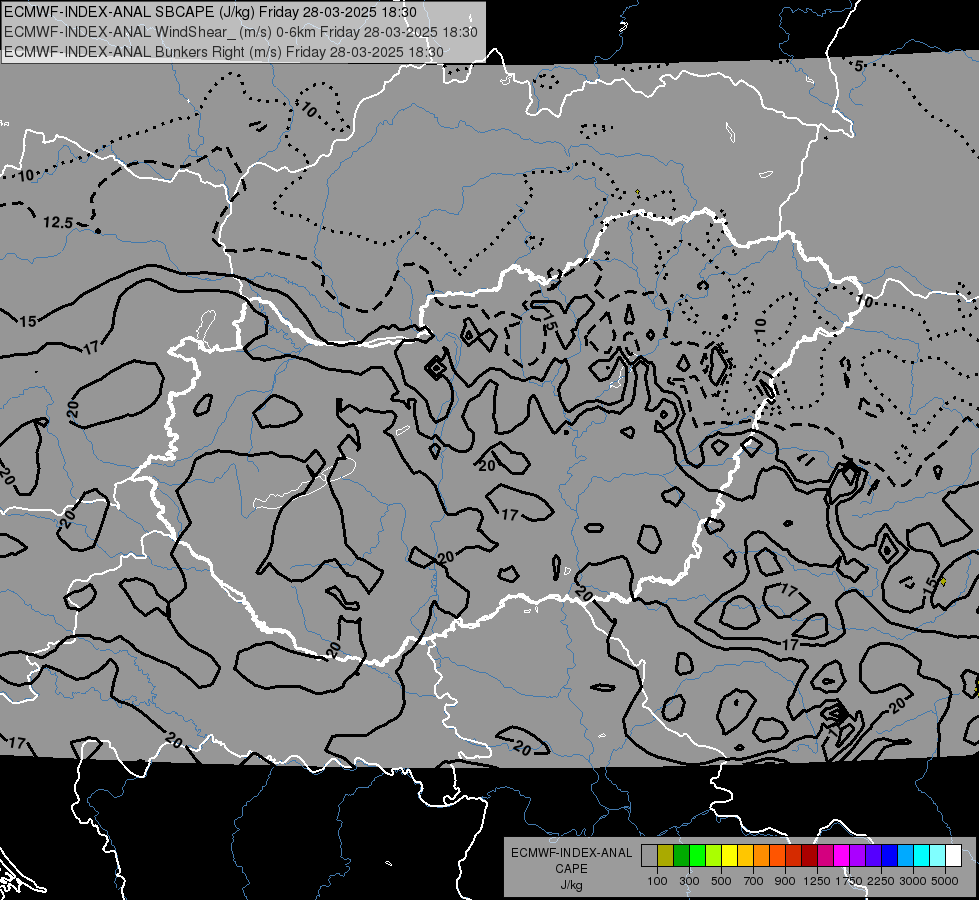Click the 500 legend value
This screenshot has width=979, height=900.
pos(721,881)
